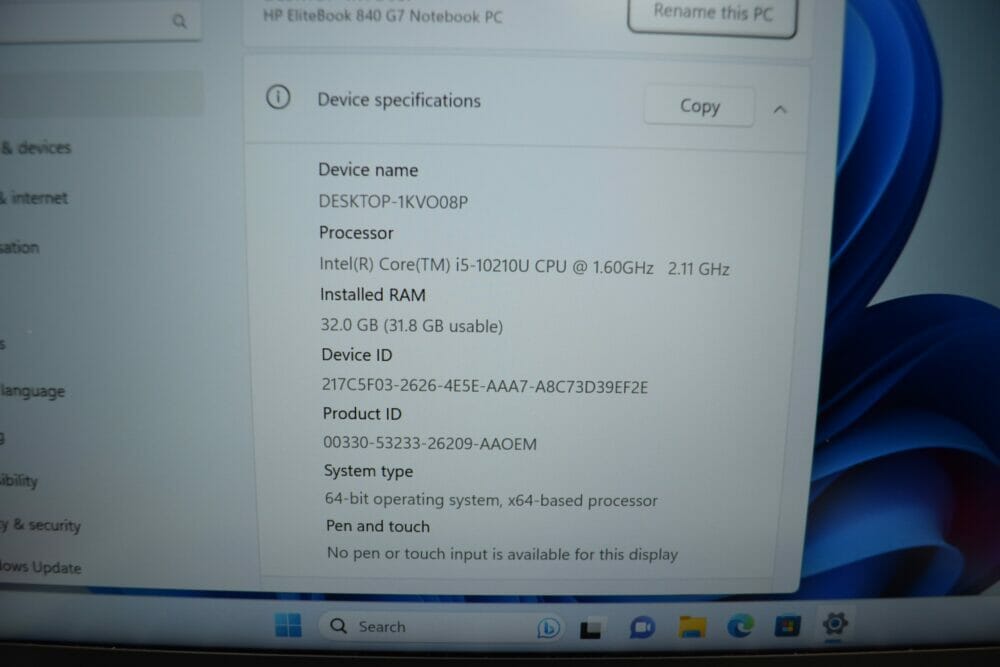
Task: Click the No pen or touch input text
Action: click(x=503, y=553)
